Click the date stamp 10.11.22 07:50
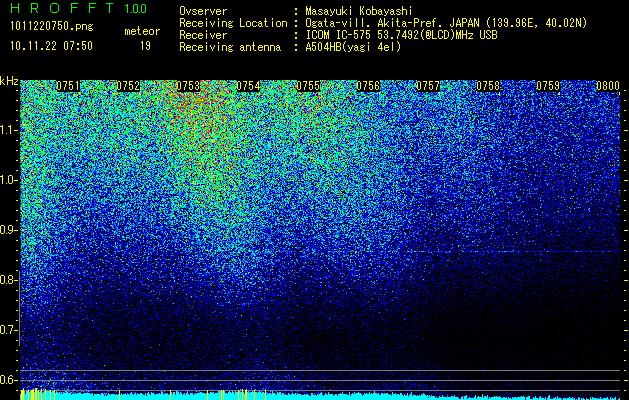The width and height of the screenshot is (629, 400). (x=51, y=46)
